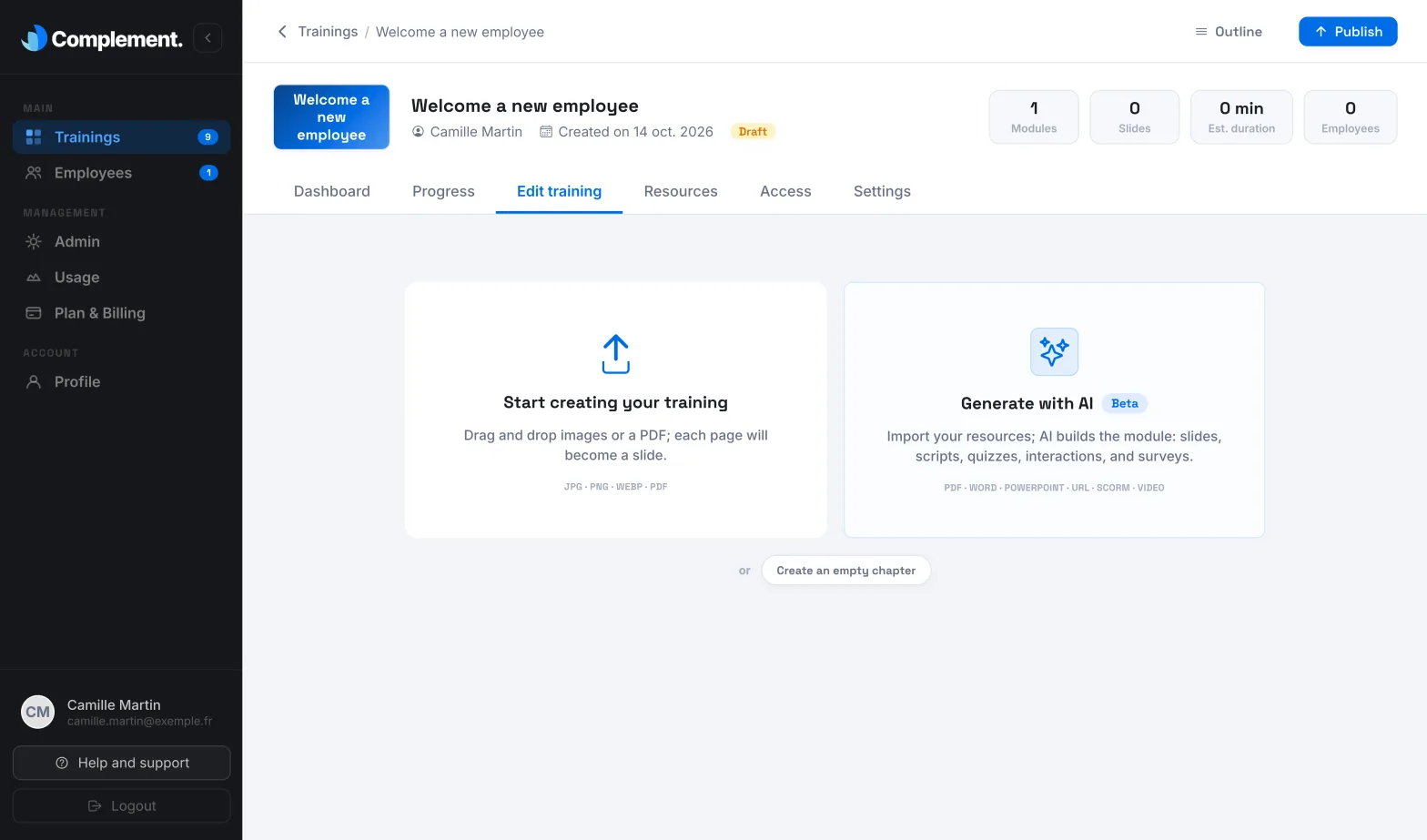Collapse the sidebar with the chevron button
Viewport: 1427px width, 840px height.
coord(207,37)
